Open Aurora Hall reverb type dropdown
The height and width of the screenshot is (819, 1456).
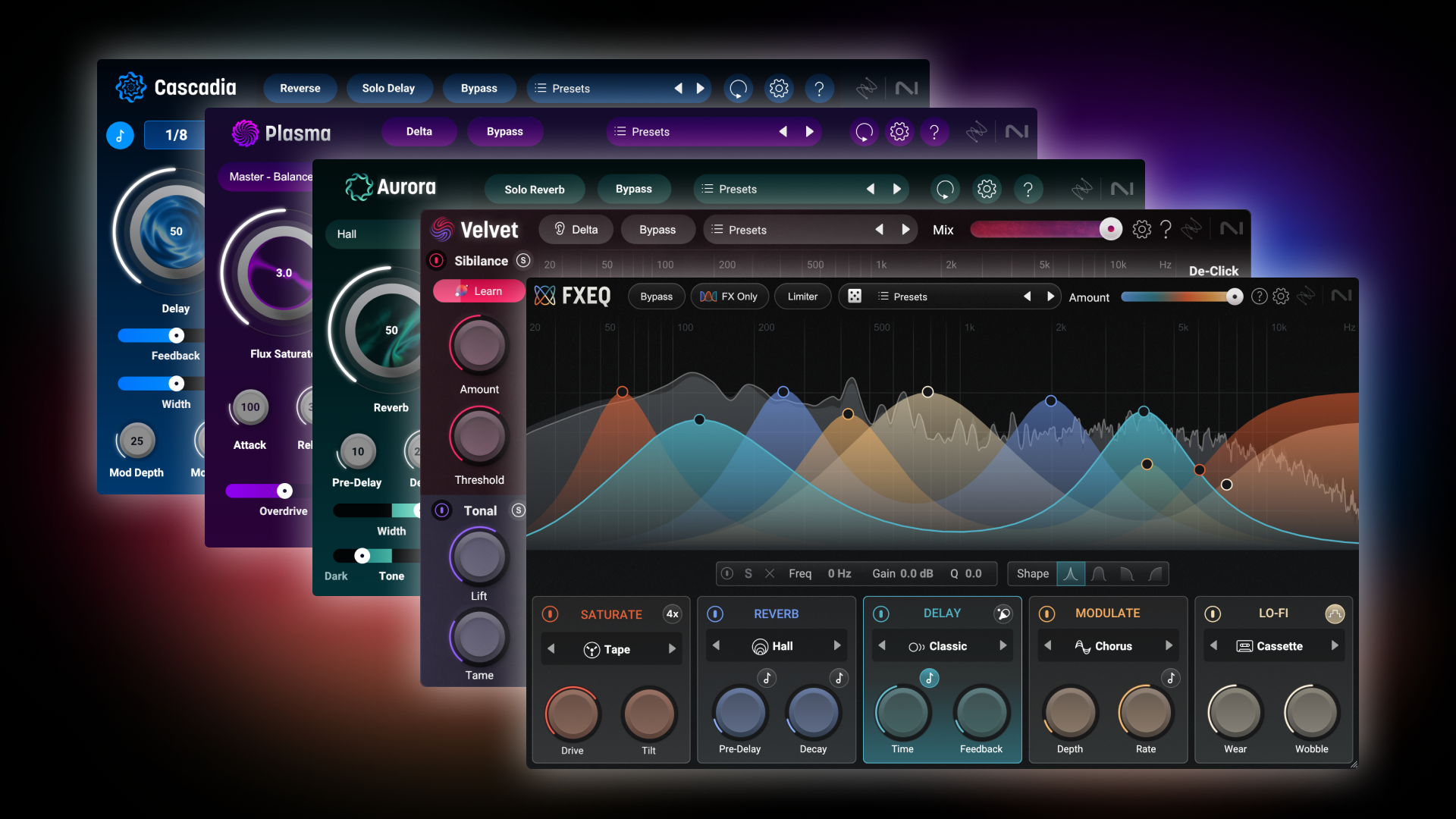(372, 234)
